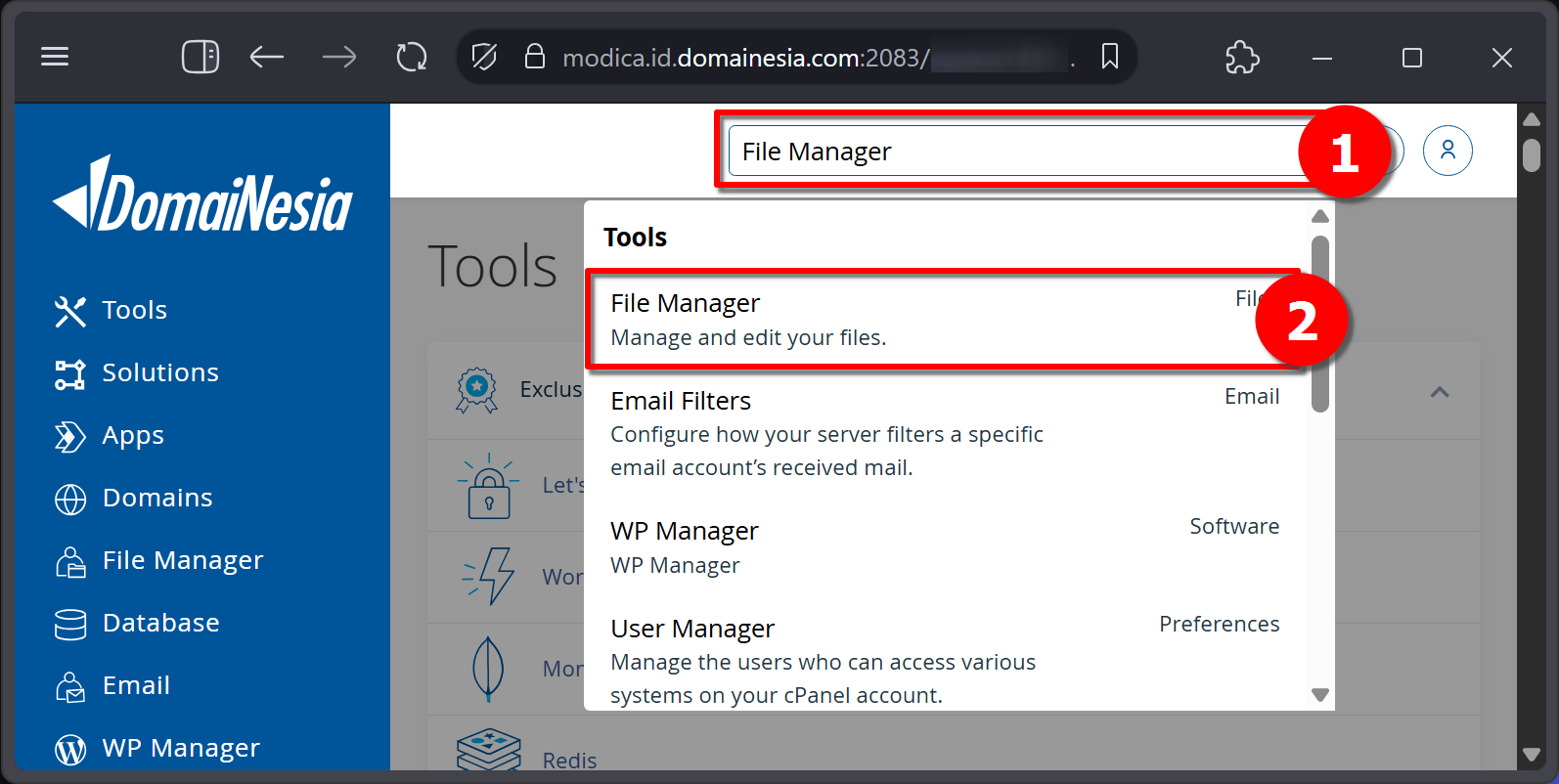This screenshot has height=784, width=1559.
Task: Go forward to the next page
Action: 339,57
